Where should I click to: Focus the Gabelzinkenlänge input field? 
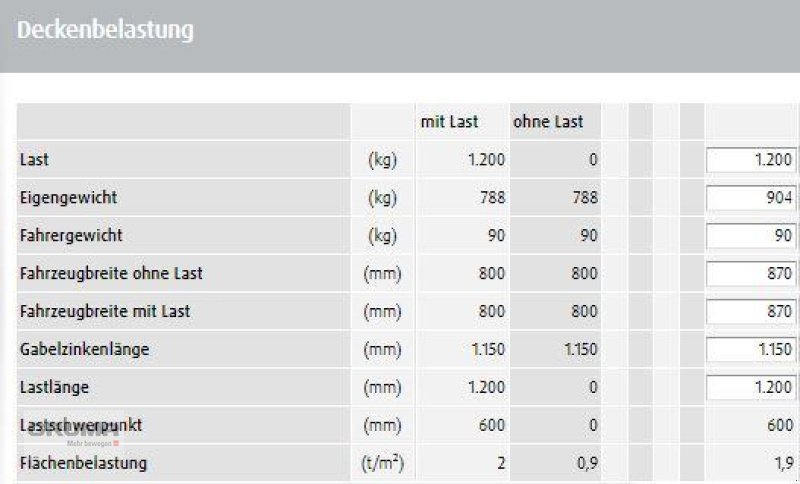(751, 350)
